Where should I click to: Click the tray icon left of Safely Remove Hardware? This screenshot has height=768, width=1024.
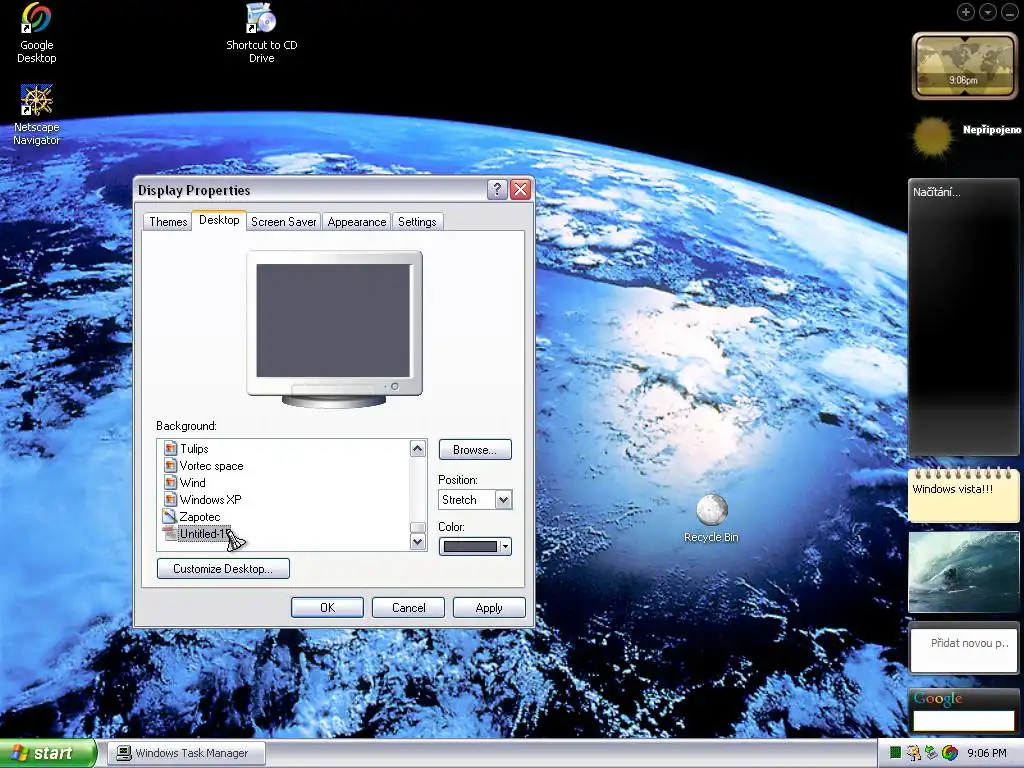[x=914, y=753]
